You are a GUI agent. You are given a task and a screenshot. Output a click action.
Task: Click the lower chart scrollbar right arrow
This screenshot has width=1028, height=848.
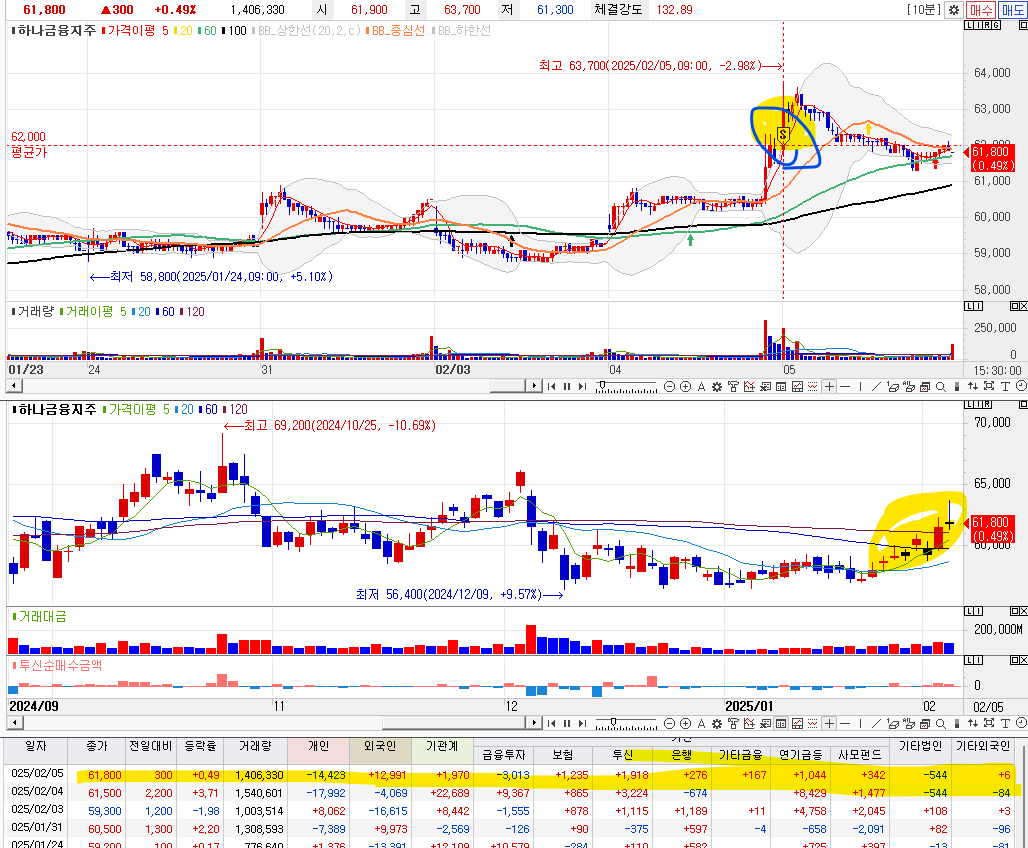tap(534, 723)
